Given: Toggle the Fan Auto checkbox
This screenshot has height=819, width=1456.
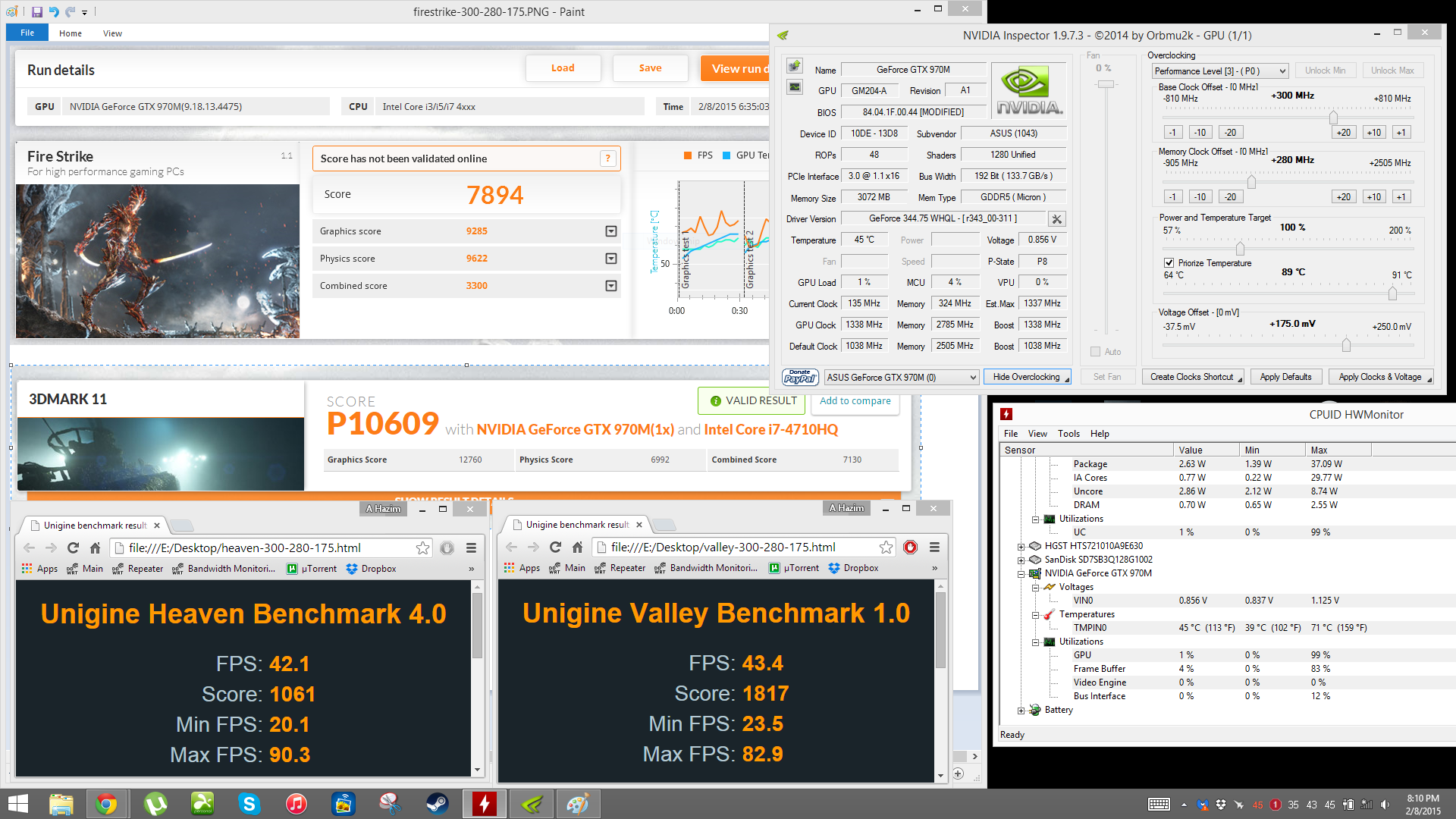Looking at the screenshot, I should [1095, 352].
